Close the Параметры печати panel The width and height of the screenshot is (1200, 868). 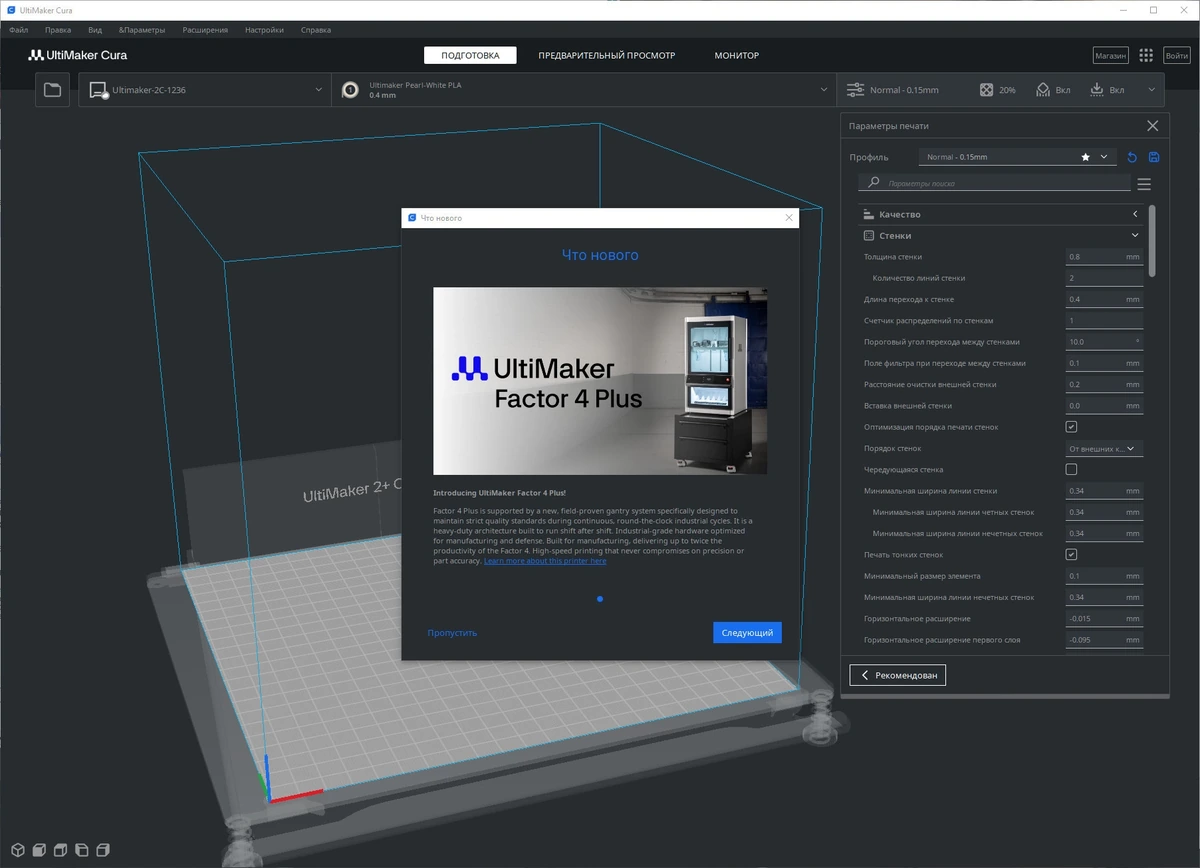point(1152,126)
